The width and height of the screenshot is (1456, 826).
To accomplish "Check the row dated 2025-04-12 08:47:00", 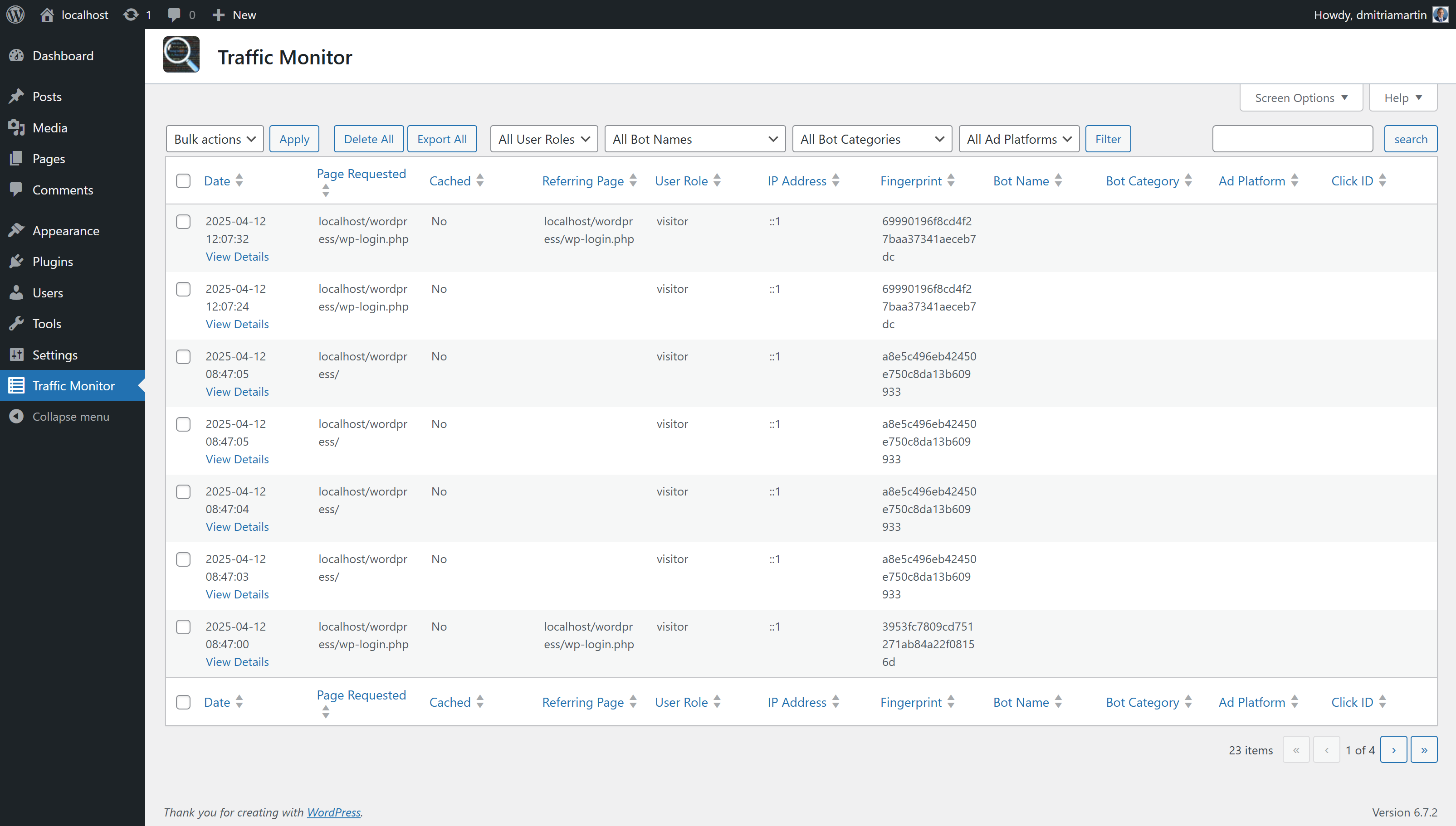I will (x=183, y=627).
